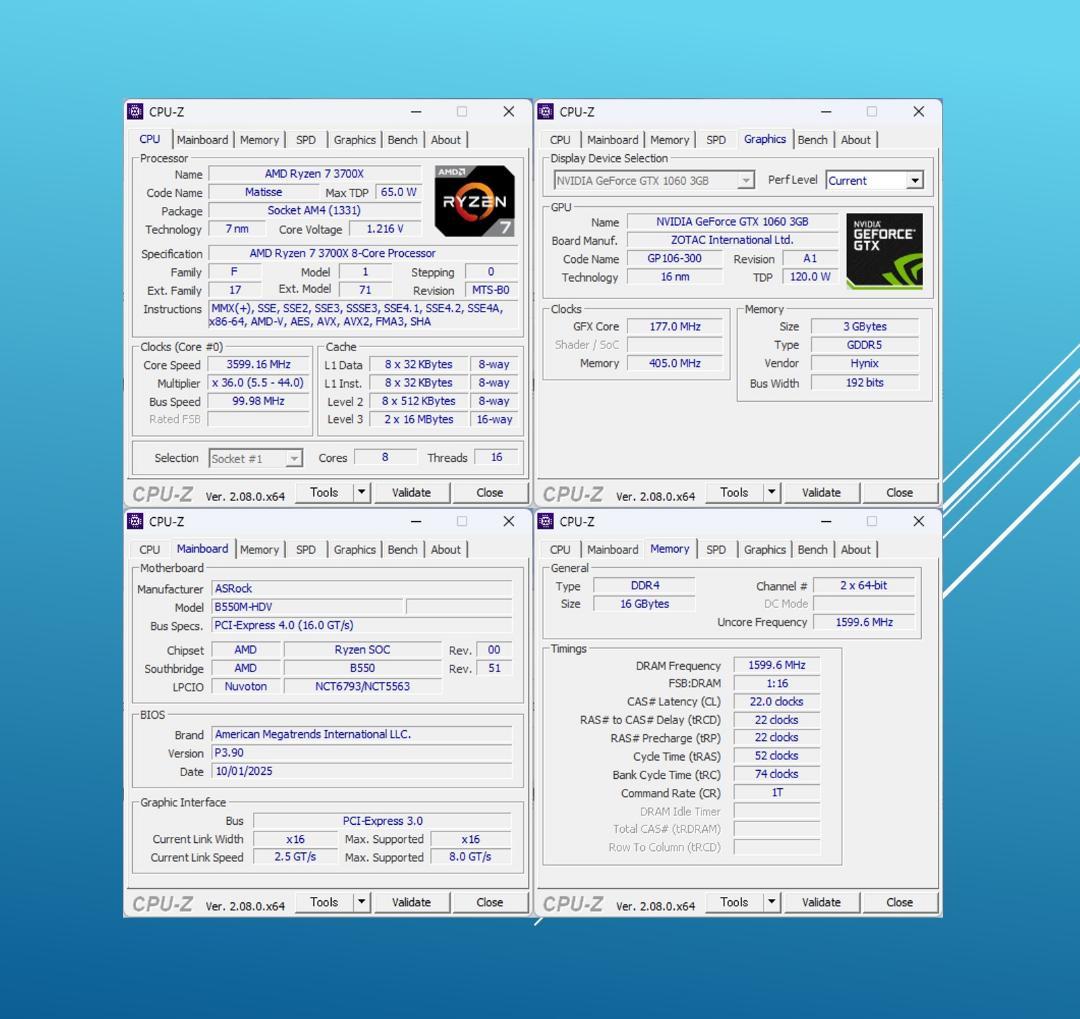Switch to the Graphics tab in the Mainboard window
The width and height of the screenshot is (1080, 1019).
click(354, 549)
